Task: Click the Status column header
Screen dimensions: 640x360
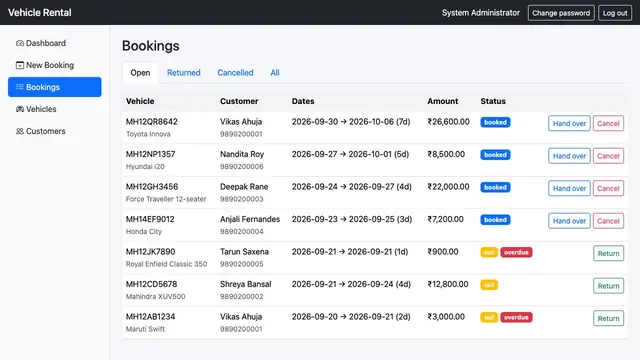Action: point(493,101)
